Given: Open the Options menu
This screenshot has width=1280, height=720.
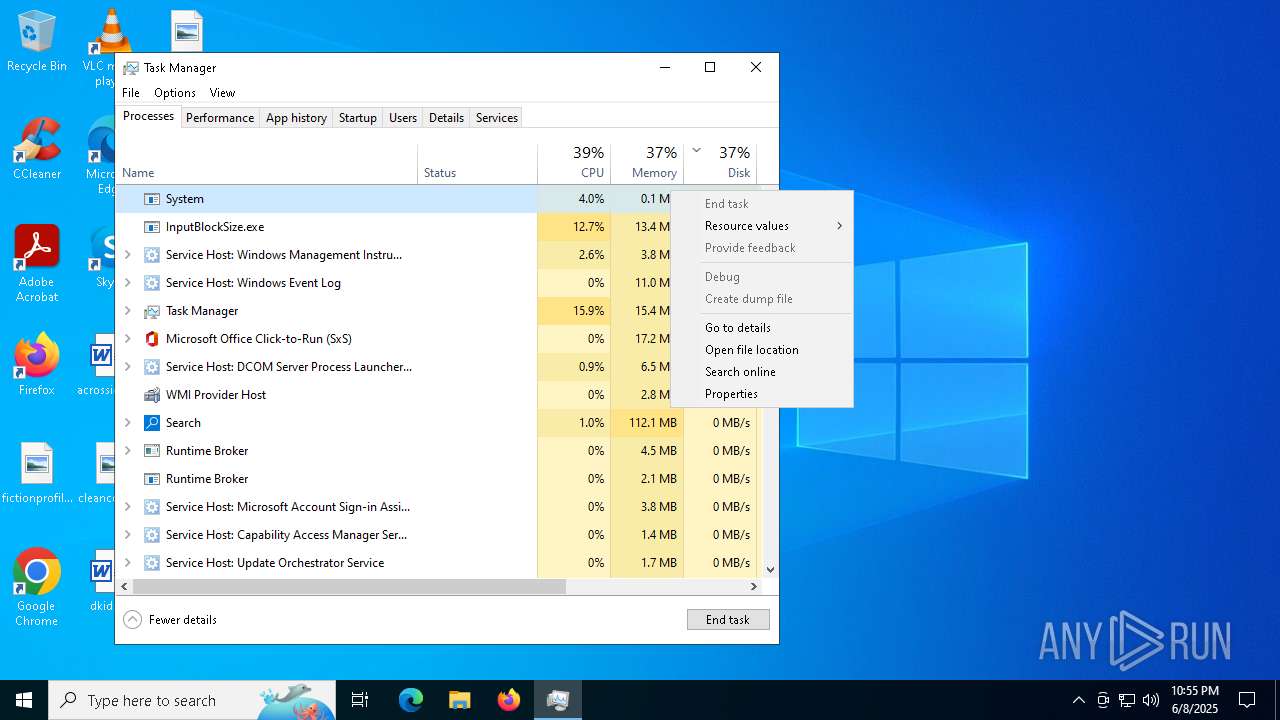Looking at the screenshot, I should [x=175, y=93].
